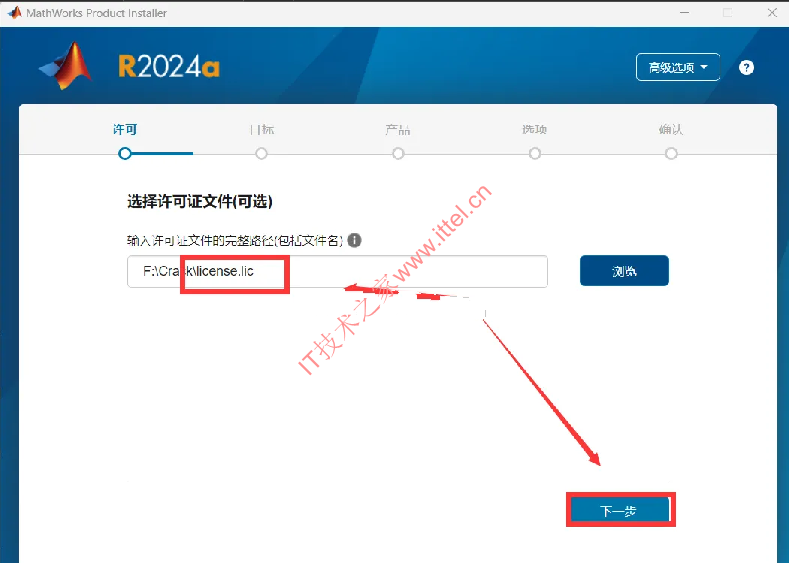Click the 选项 step circle marker
Screen dimensions: 789x563
click(535, 153)
